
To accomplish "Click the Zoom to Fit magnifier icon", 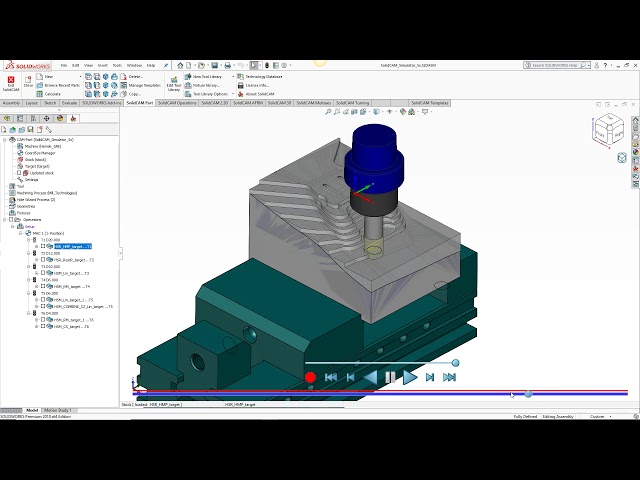I will click(328, 111).
